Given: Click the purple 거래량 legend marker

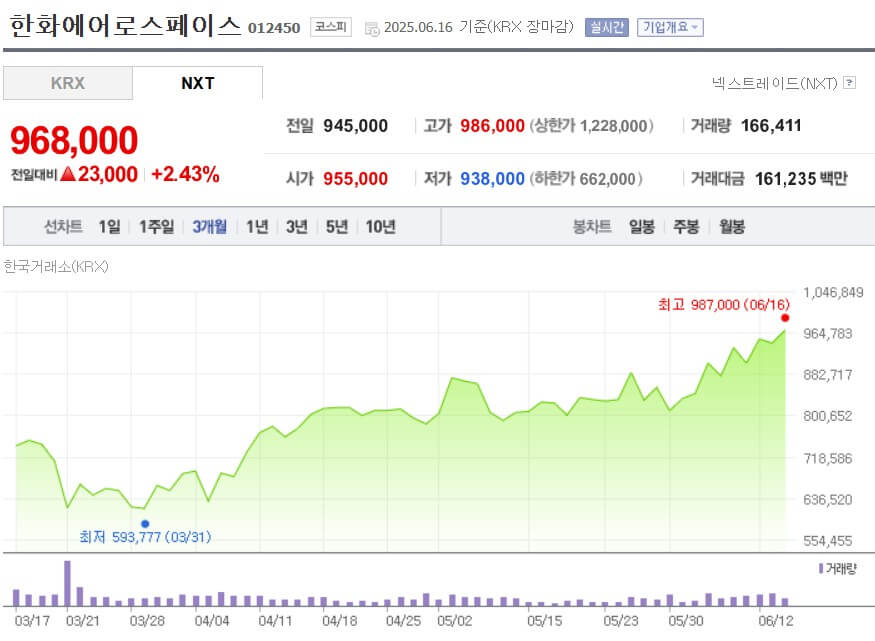Looking at the screenshot, I should (x=821, y=568).
